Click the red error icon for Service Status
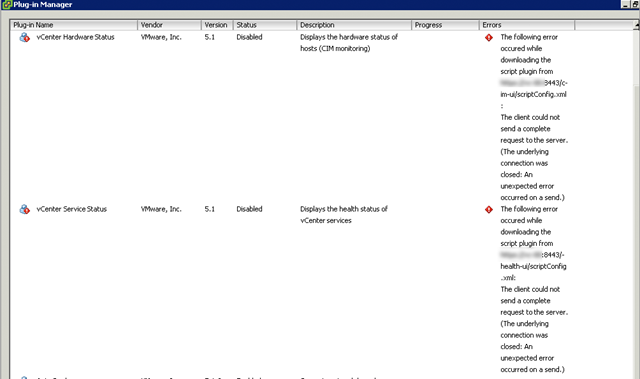640x379 pixels. coord(489,209)
